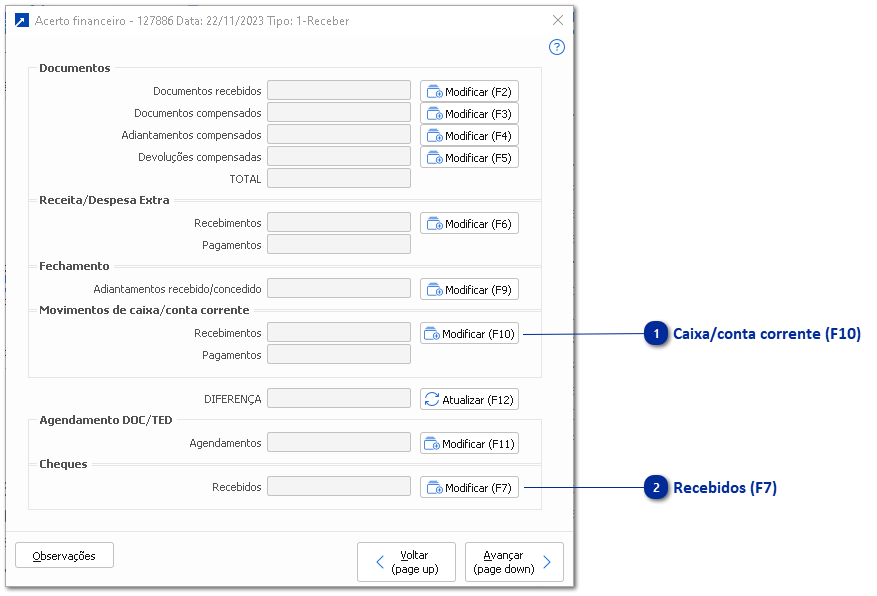Click the TOTAL documents field
This screenshot has height=596, width=877.
339,179
